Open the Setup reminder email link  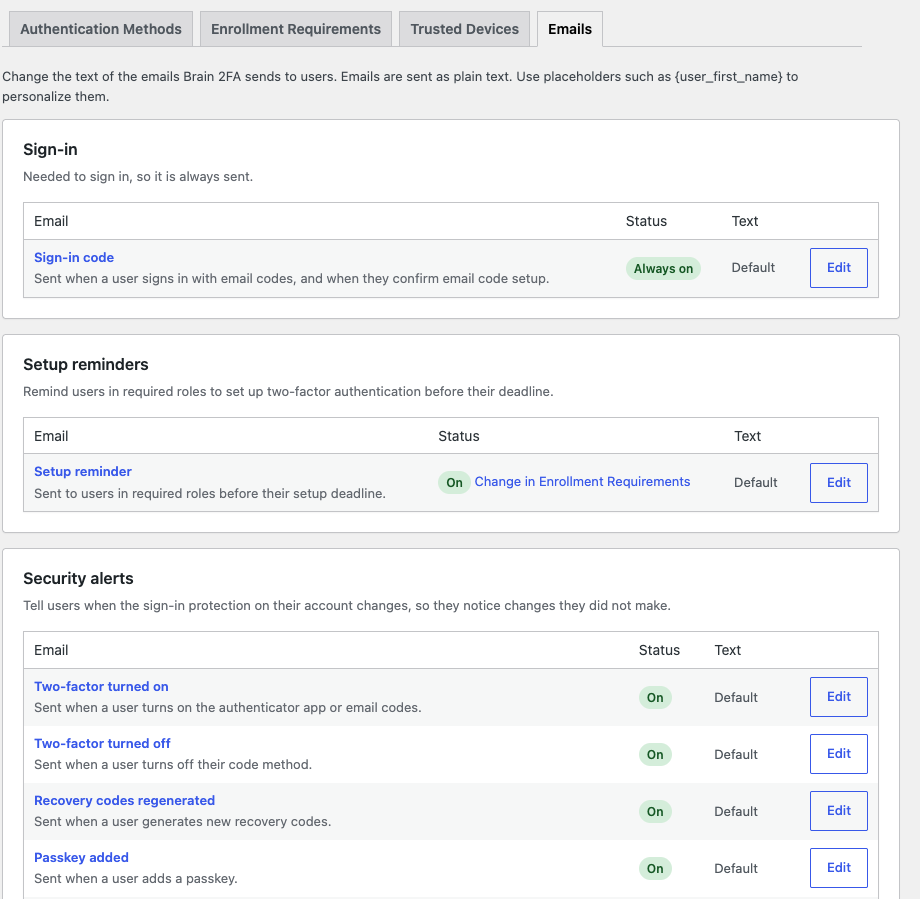(x=83, y=472)
